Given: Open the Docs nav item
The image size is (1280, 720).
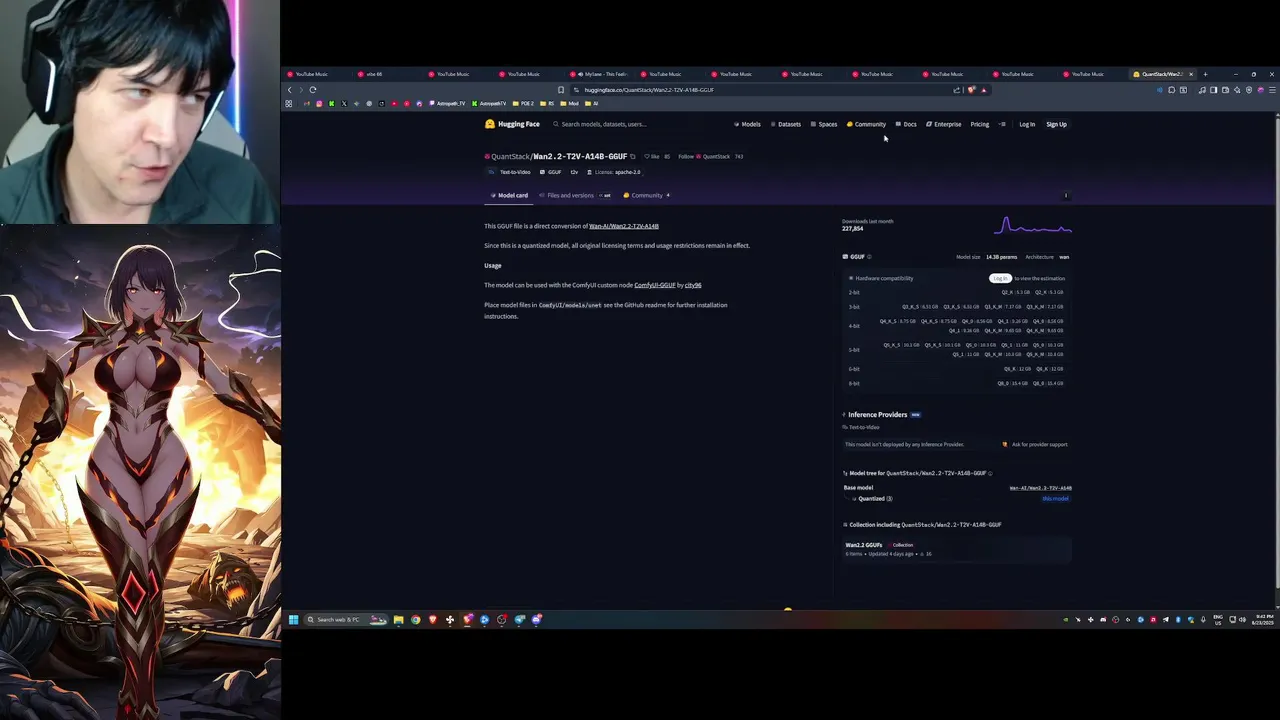Looking at the screenshot, I should pos(906,124).
